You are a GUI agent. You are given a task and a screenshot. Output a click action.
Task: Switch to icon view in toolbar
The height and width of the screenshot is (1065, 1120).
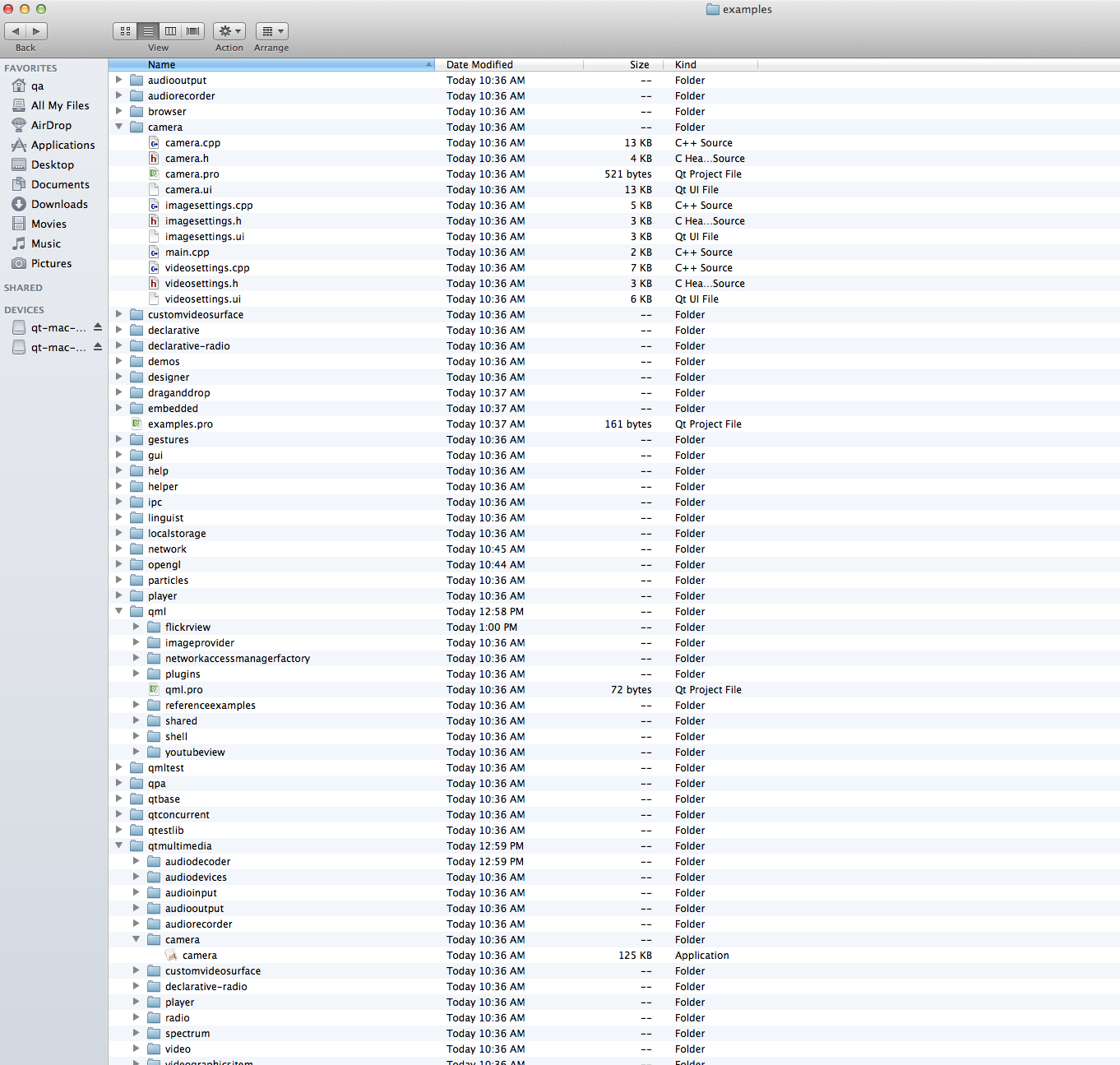pyautogui.click(x=125, y=31)
